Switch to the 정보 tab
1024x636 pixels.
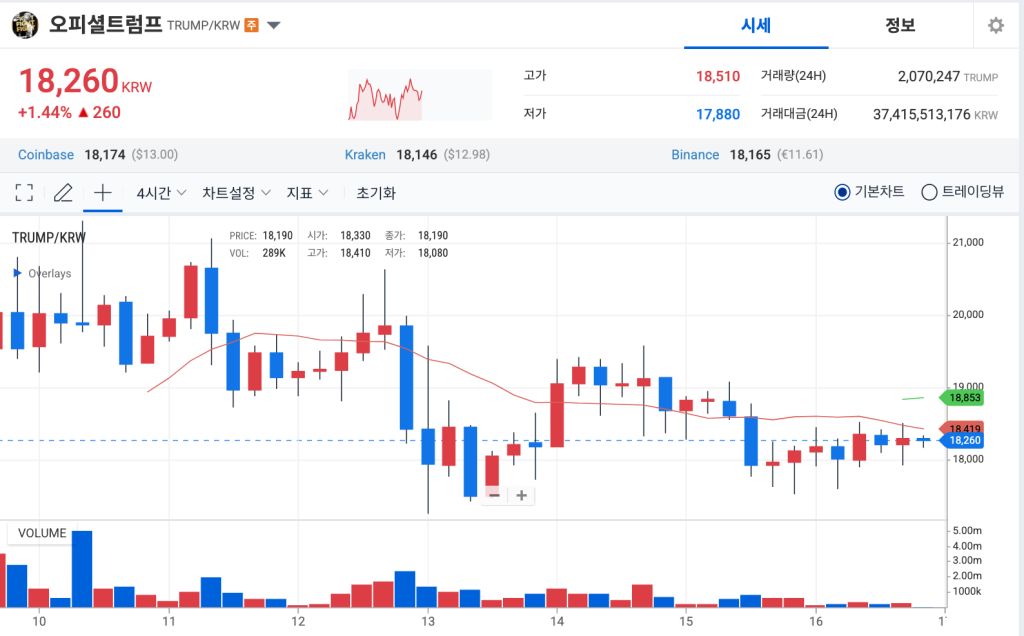(900, 25)
